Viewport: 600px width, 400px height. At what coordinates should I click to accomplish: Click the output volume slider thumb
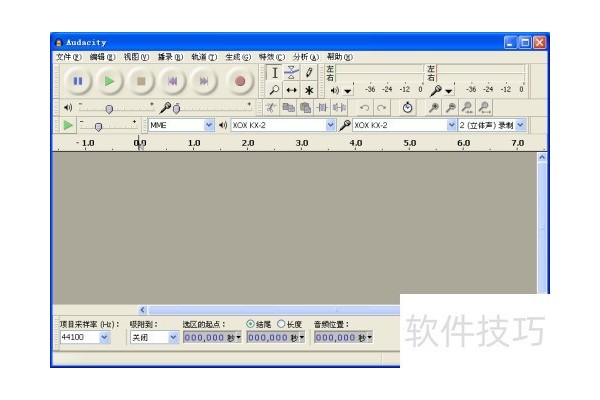[109, 109]
